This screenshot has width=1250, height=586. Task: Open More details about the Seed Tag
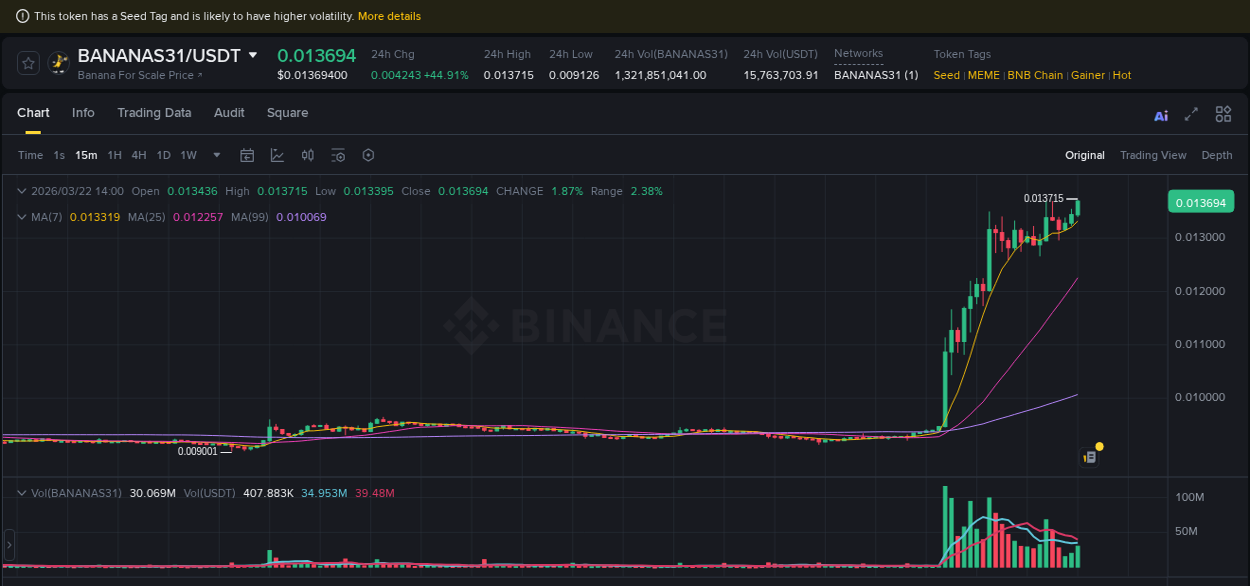389,16
